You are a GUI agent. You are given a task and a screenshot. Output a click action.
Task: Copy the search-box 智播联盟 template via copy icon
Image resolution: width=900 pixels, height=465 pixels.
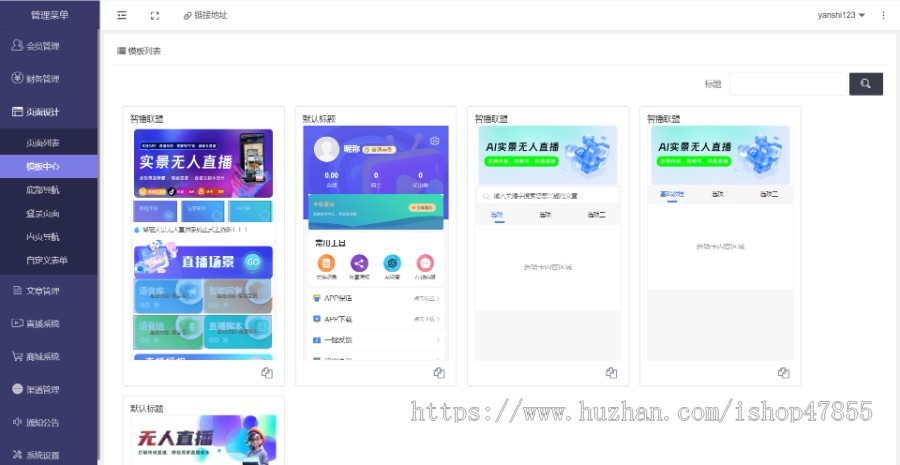pos(611,373)
